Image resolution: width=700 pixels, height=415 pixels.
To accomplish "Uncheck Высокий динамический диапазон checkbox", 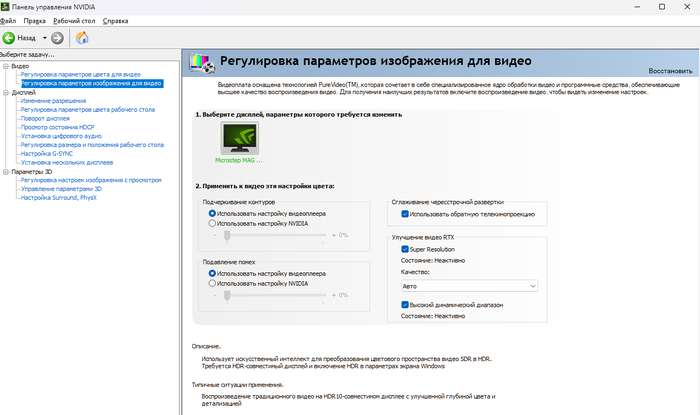I will coord(405,304).
